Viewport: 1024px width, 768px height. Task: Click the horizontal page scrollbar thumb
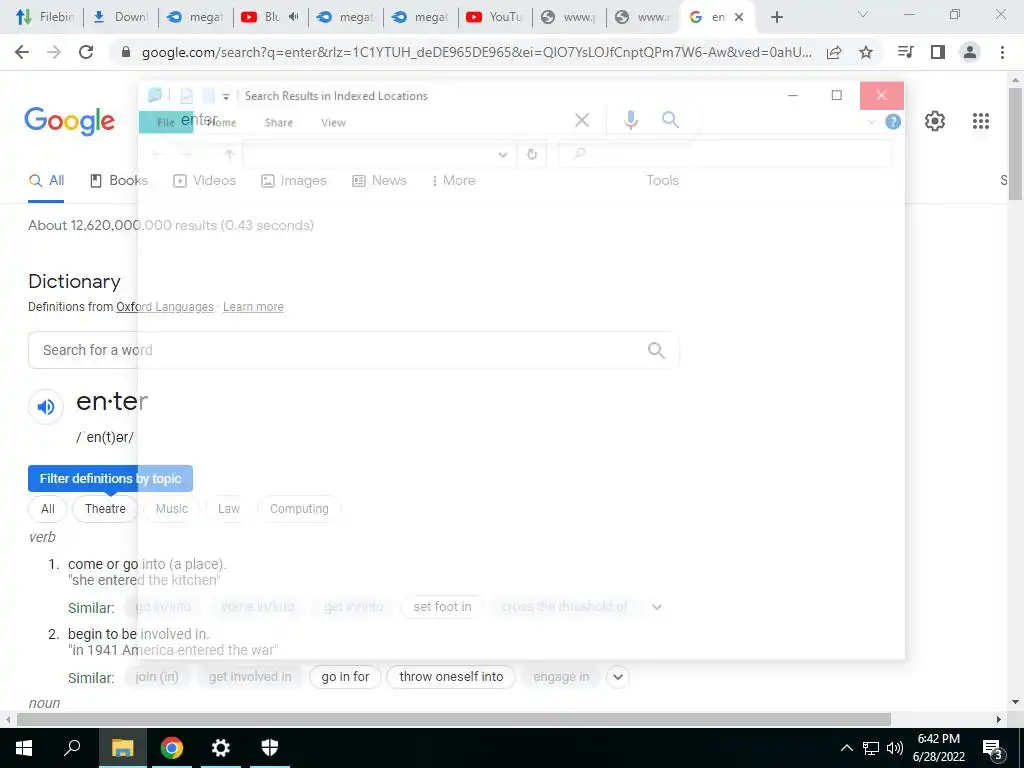454,719
